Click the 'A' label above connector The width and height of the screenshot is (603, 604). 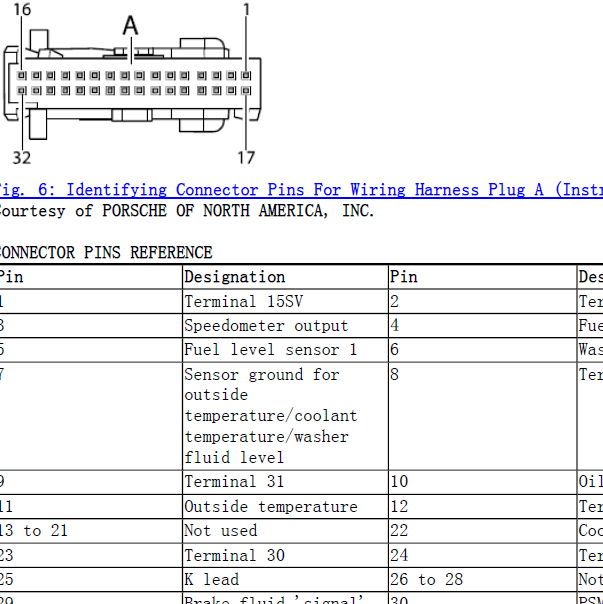[x=131, y=25]
